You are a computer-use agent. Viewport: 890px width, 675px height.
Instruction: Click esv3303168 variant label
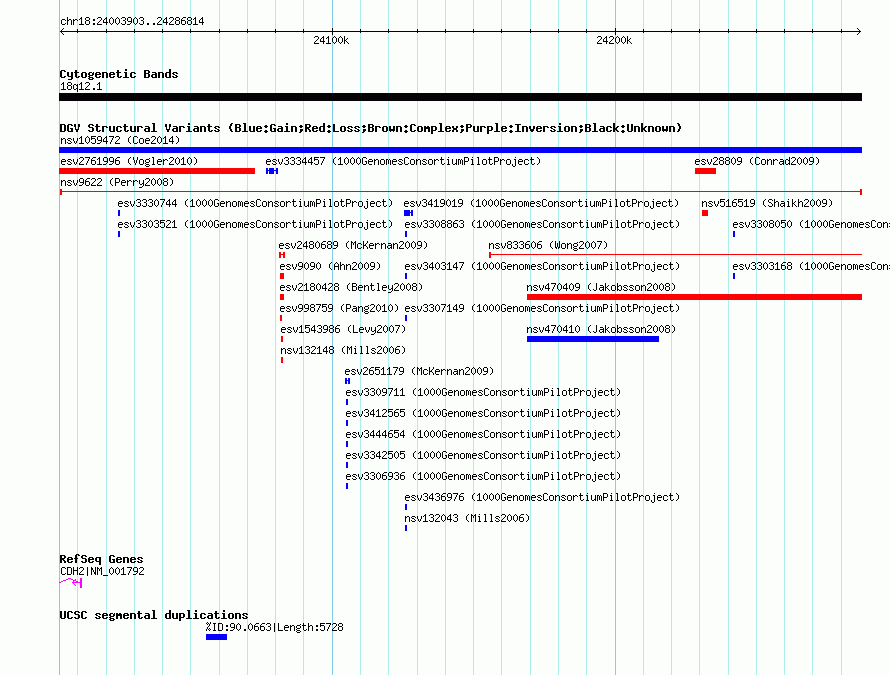click(811, 266)
